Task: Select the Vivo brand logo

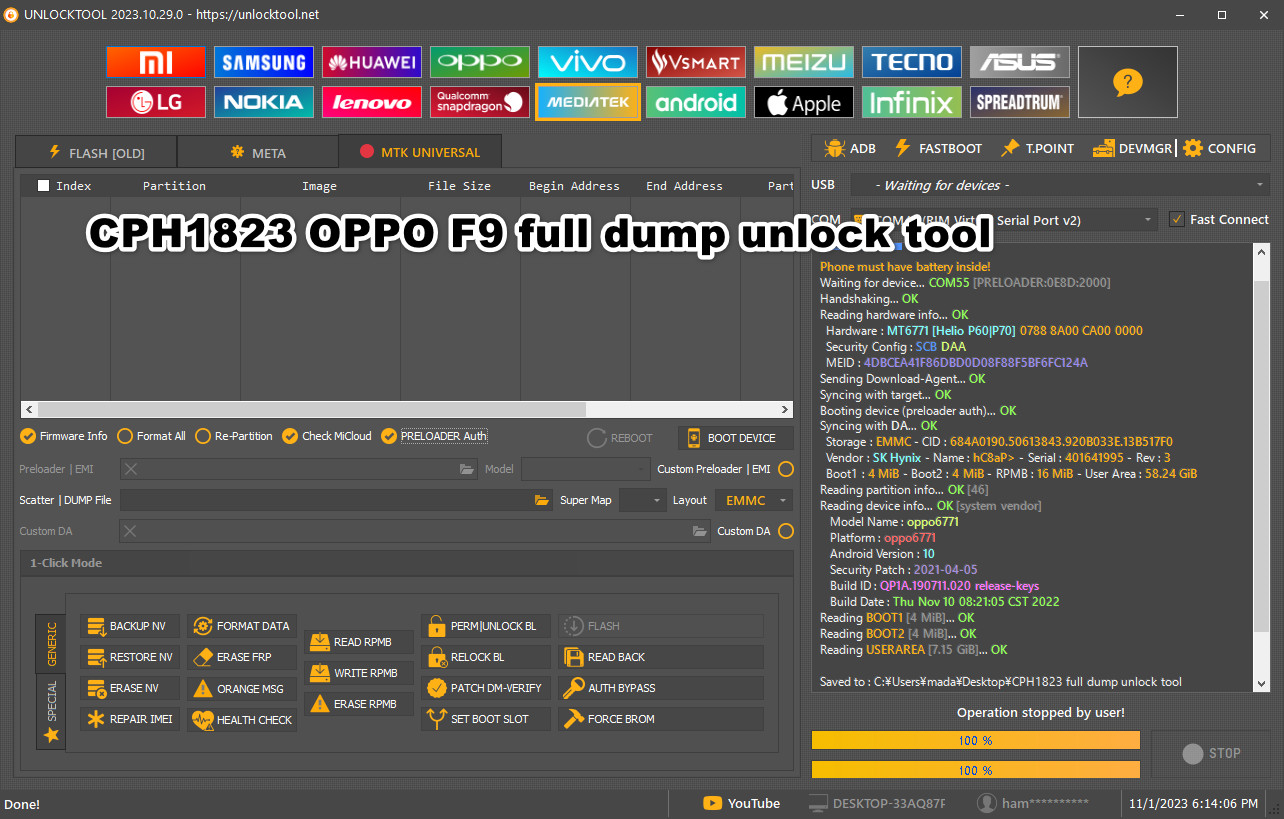Action: (588, 62)
